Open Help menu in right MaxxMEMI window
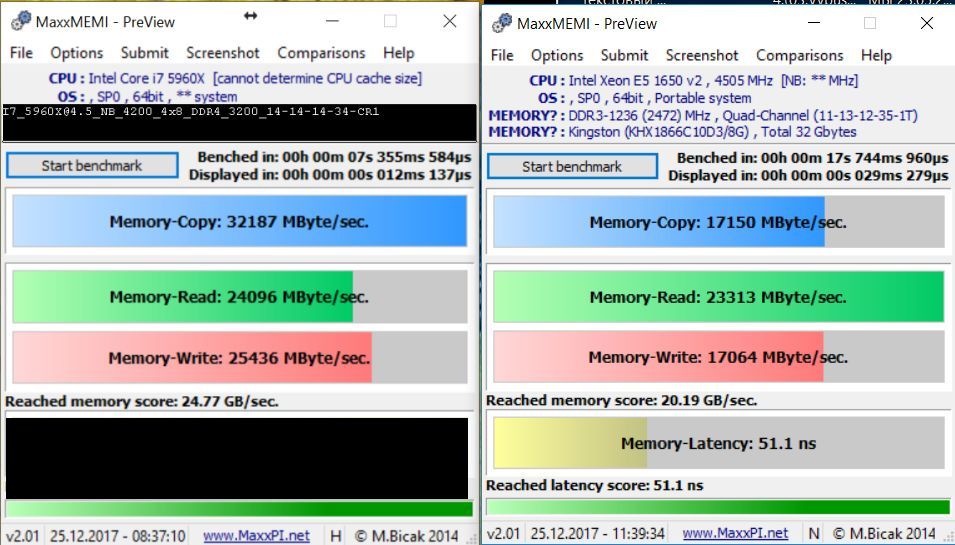The height and width of the screenshot is (545, 955). pos(876,55)
